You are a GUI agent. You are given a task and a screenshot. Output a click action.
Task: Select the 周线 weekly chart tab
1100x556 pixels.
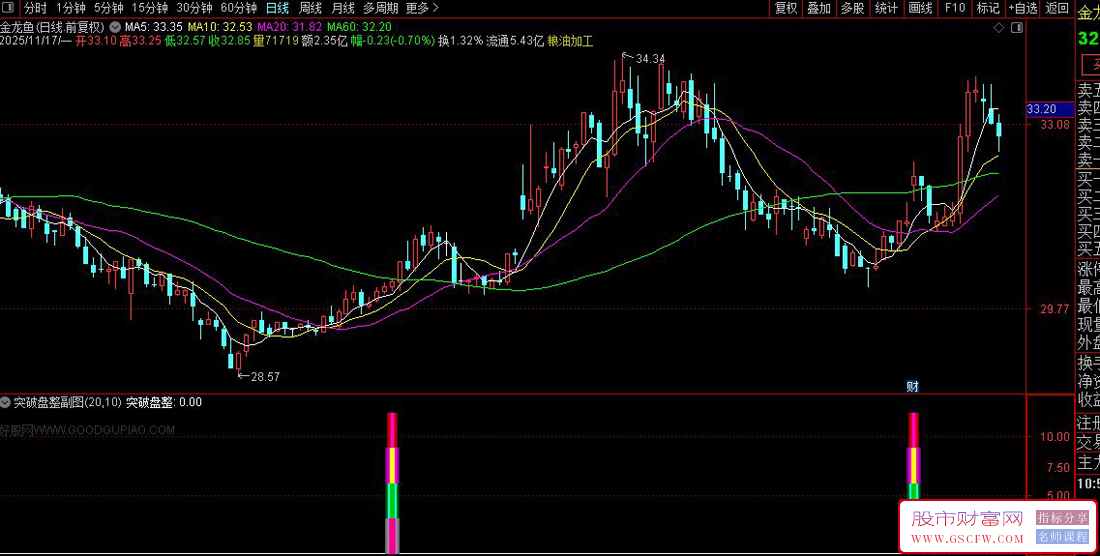pos(310,8)
